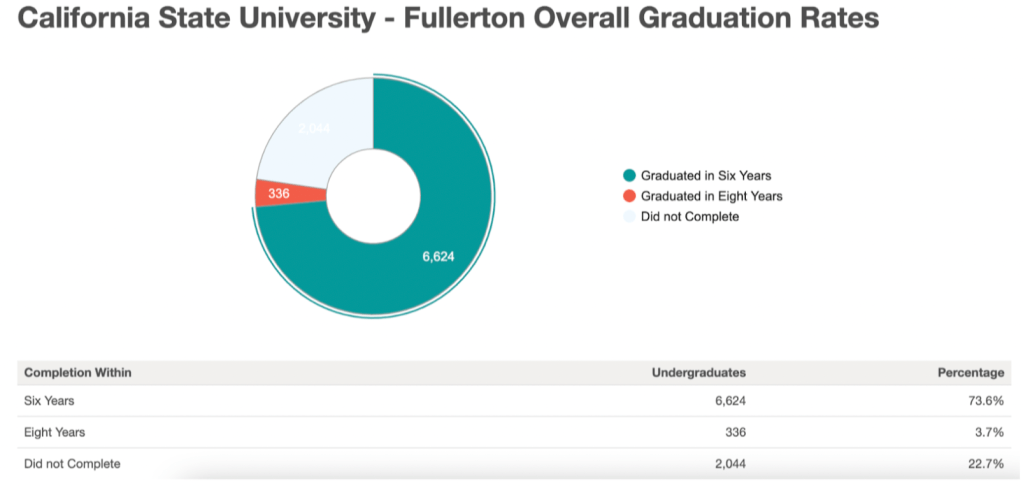Click the red Graduated in Eight Years legend dot
The image size is (1023, 486).
click(x=628, y=196)
